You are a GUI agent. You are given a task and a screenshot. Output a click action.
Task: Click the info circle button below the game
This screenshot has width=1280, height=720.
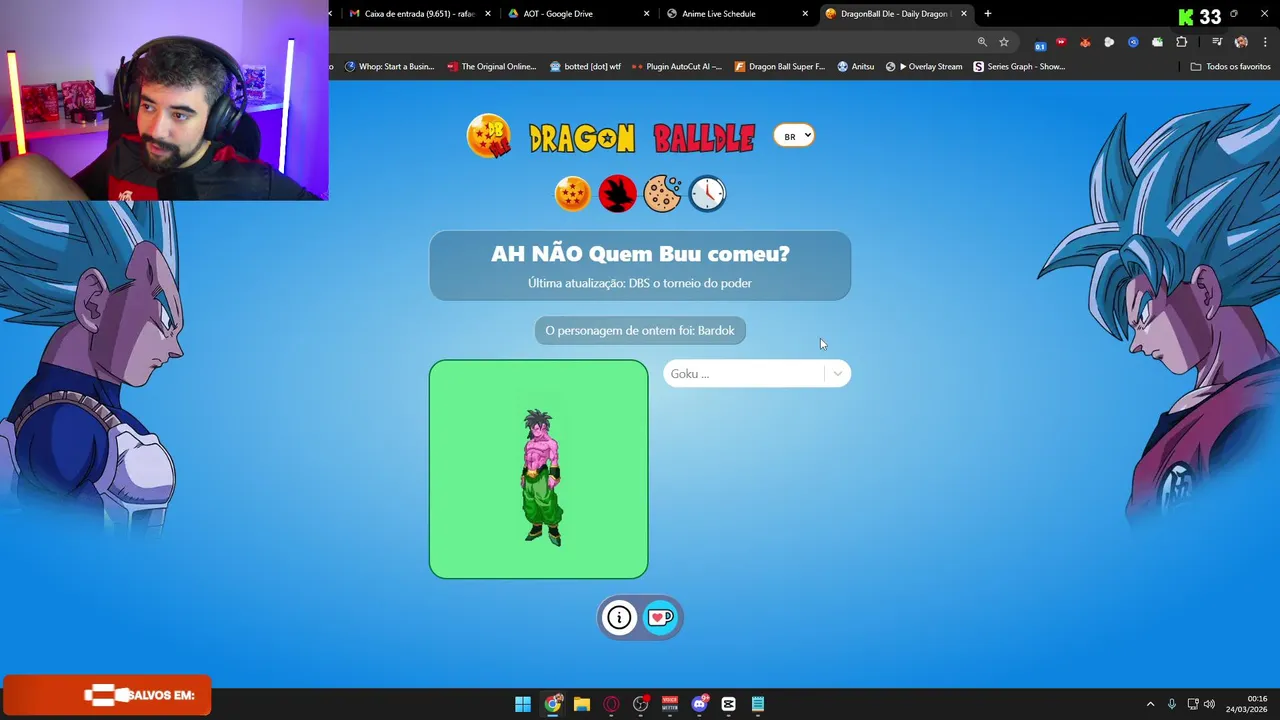(x=620, y=617)
